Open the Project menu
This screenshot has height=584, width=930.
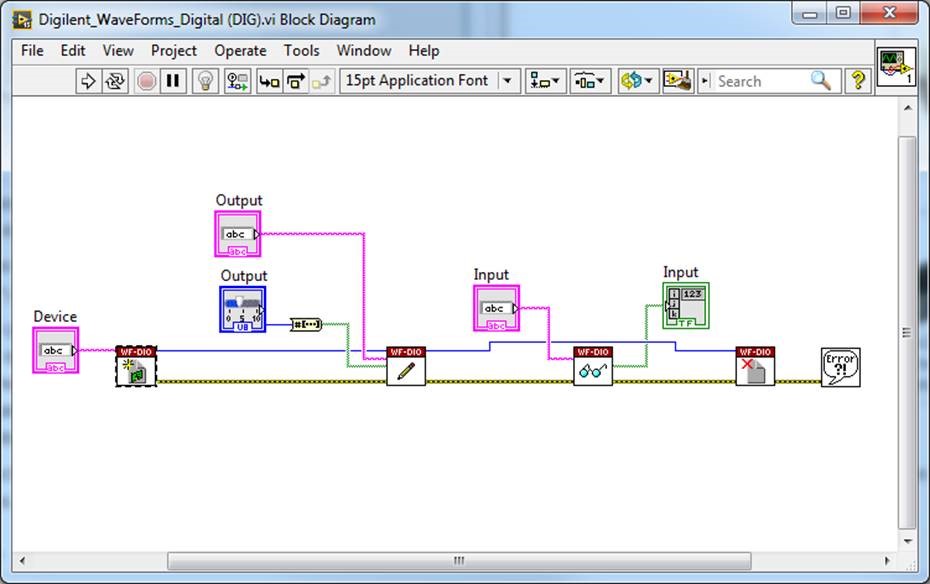click(173, 50)
